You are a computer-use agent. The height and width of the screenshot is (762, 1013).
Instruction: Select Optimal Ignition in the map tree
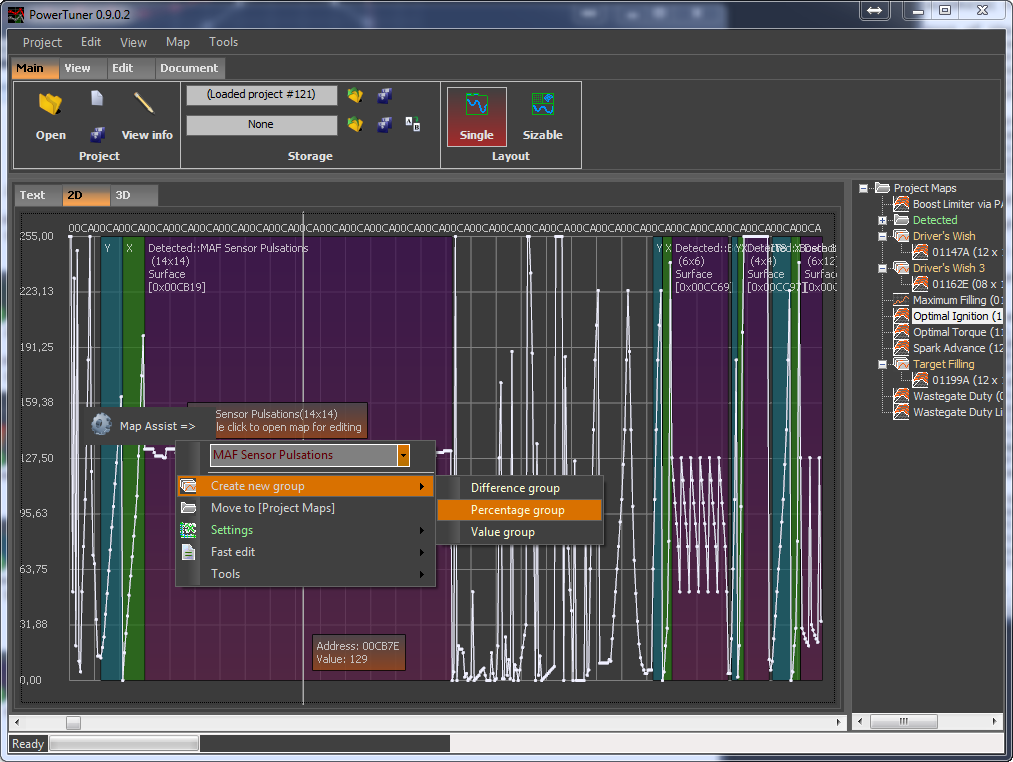957,316
